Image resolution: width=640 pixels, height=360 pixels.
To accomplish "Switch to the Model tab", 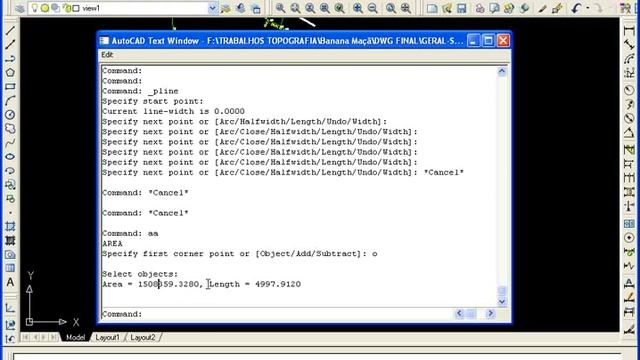I will 76,338.
